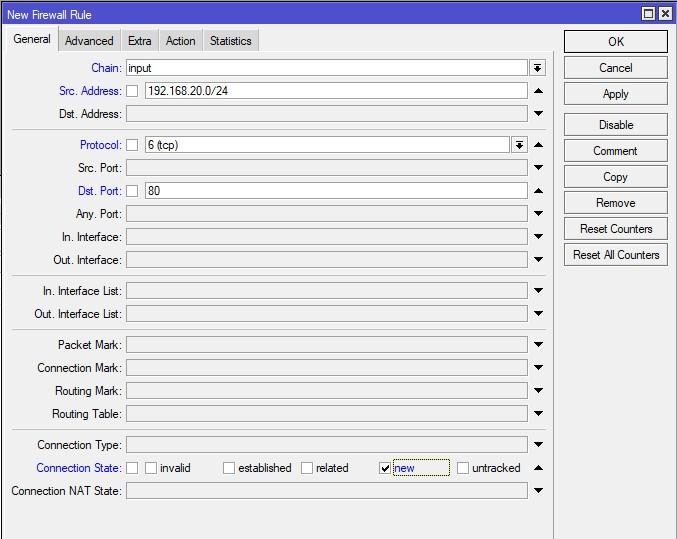
Task: Click the Dst. Port field containing 80
Action: pyautogui.click(x=336, y=190)
